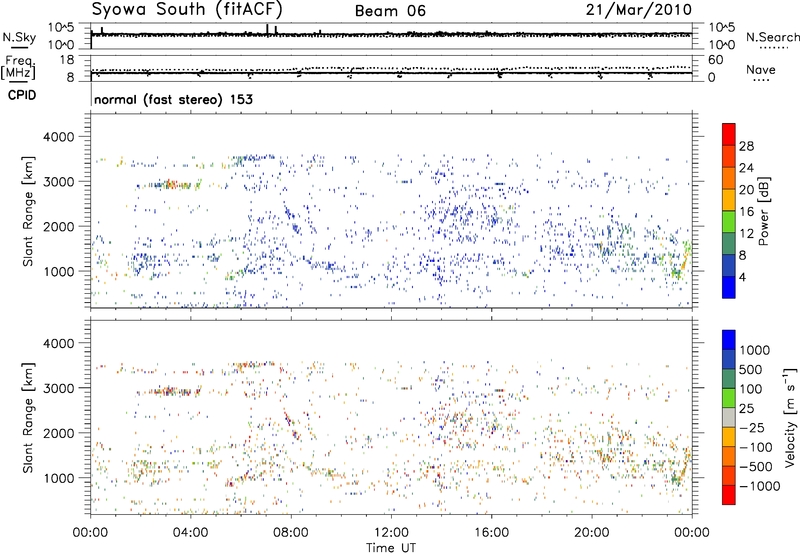Click the '-25' tick on the Velocity color bar
This screenshot has width=800, height=554.
click(754, 428)
